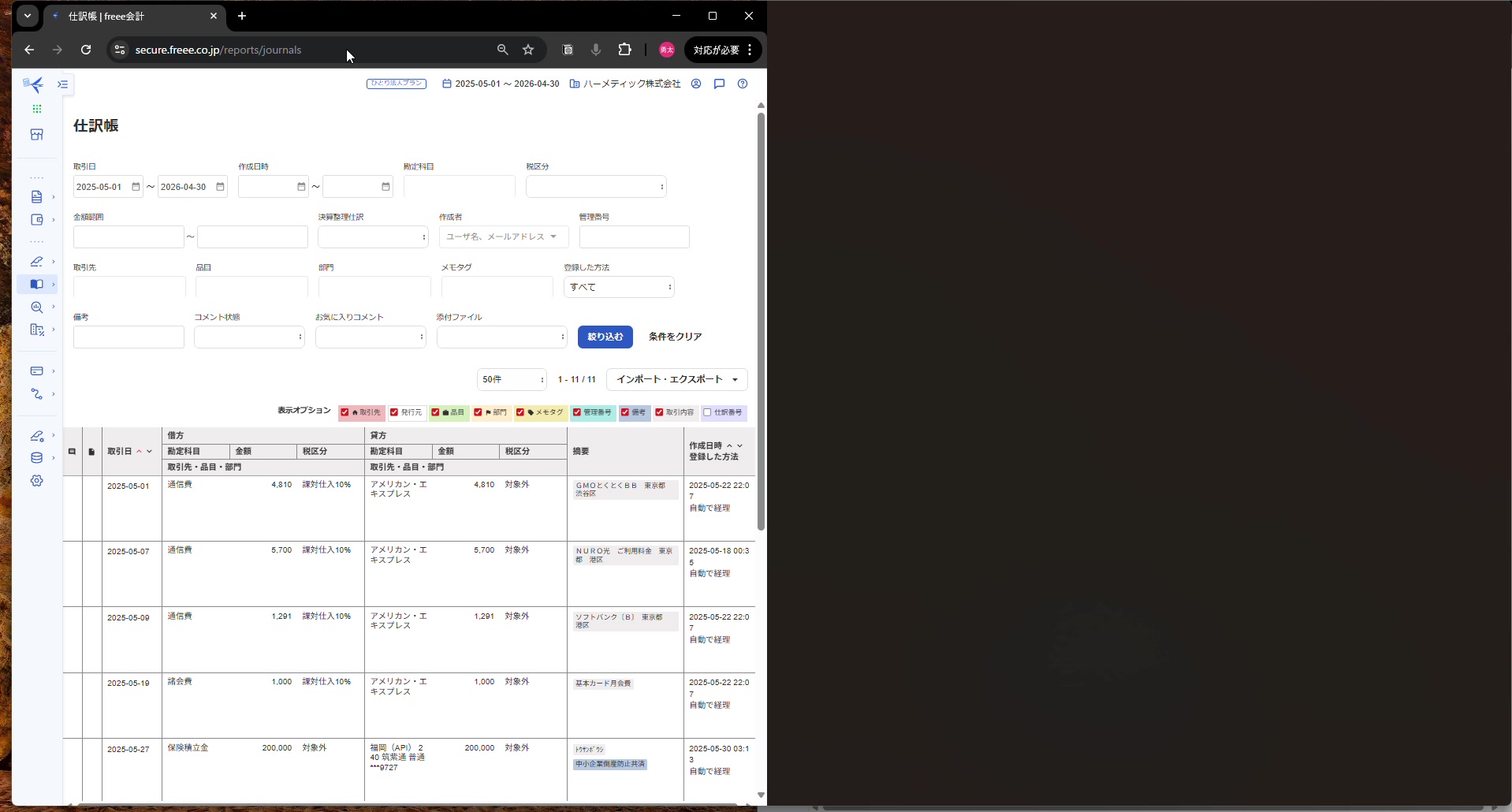Enable the 仕訳番号 display option
The width and height of the screenshot is (1512, 812).
click(x=707, y=412)
